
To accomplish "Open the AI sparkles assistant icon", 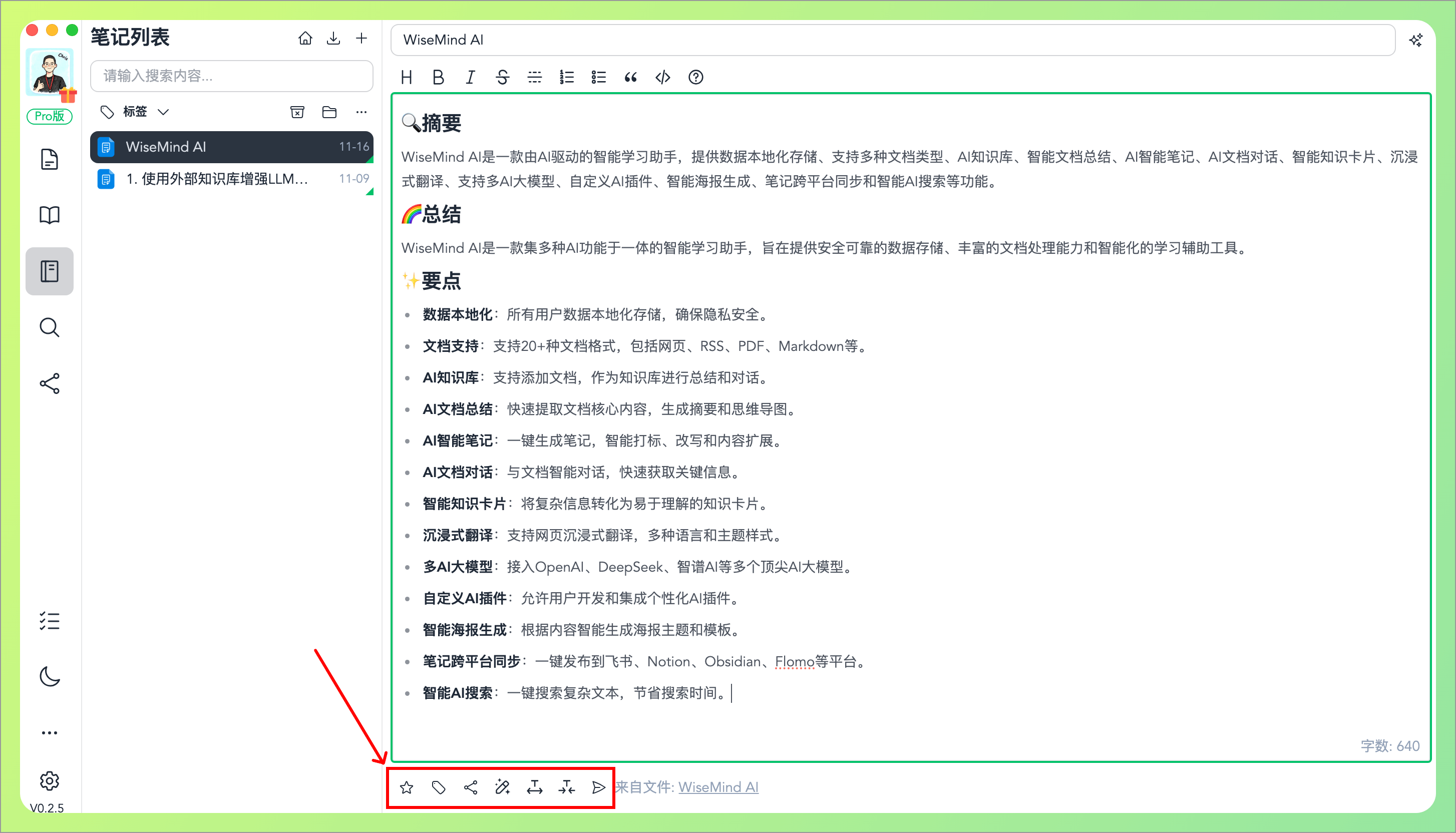I will click(x=1415, y=40).
